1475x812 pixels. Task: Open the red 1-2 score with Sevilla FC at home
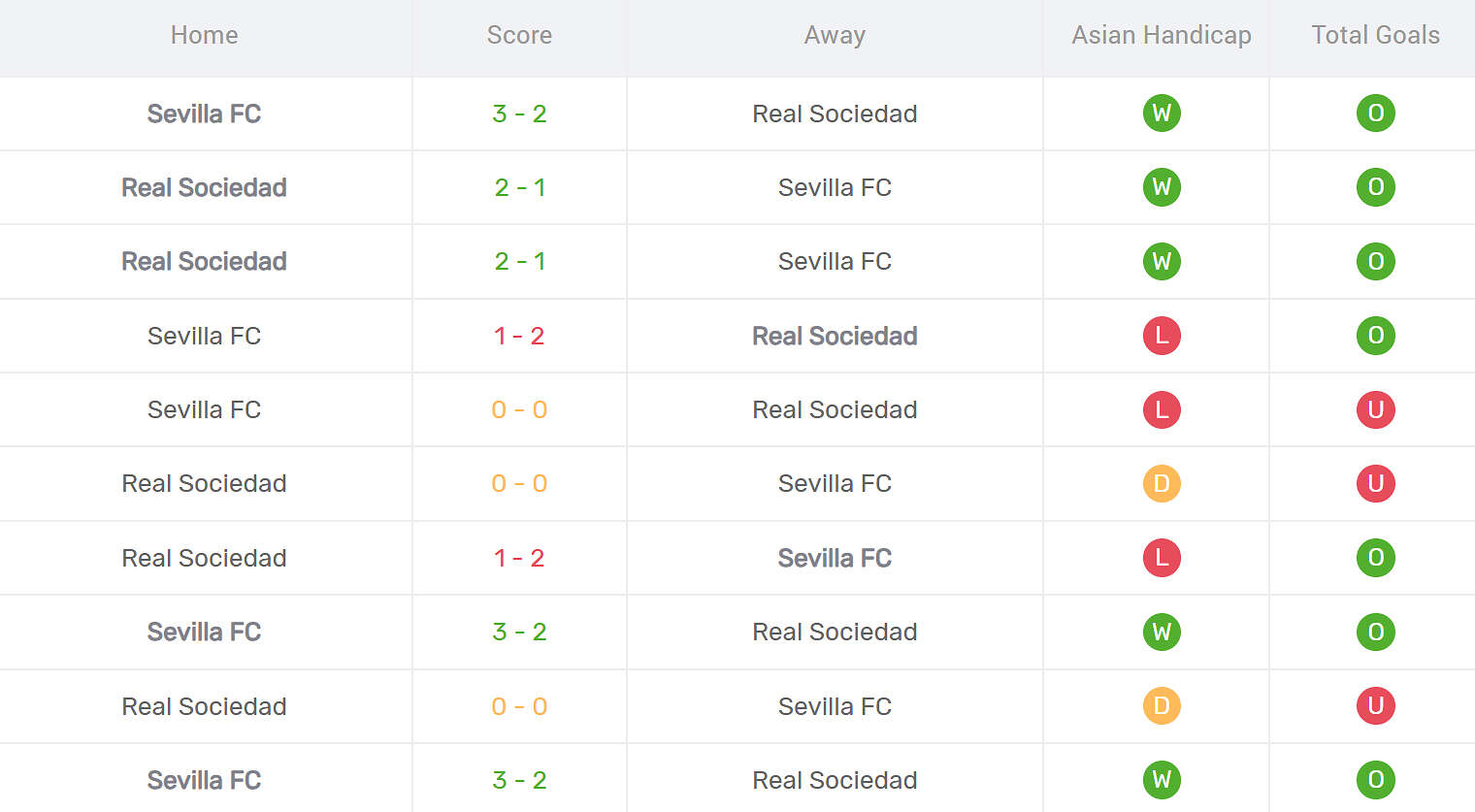point(519,336)
